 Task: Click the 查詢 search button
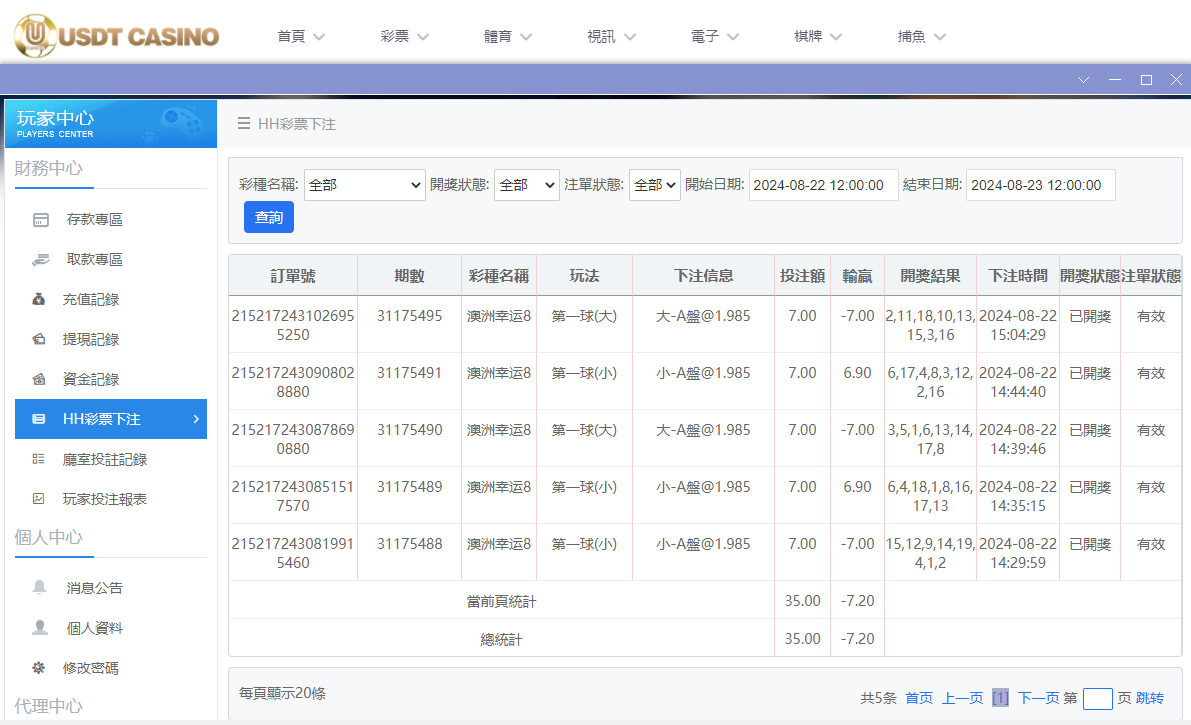[268, 217]
